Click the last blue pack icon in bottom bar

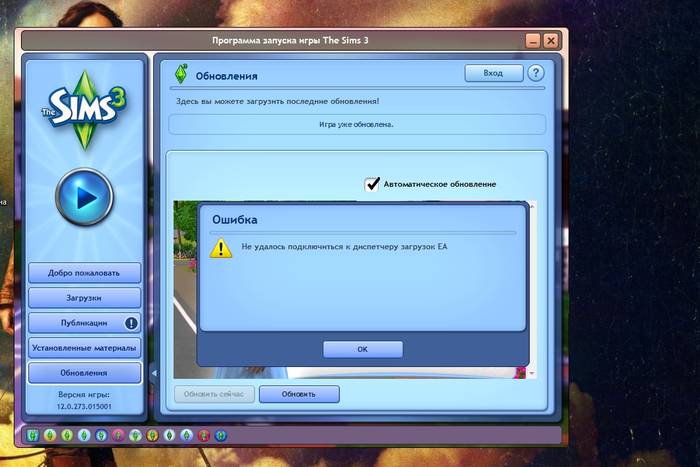click(221, 435)
